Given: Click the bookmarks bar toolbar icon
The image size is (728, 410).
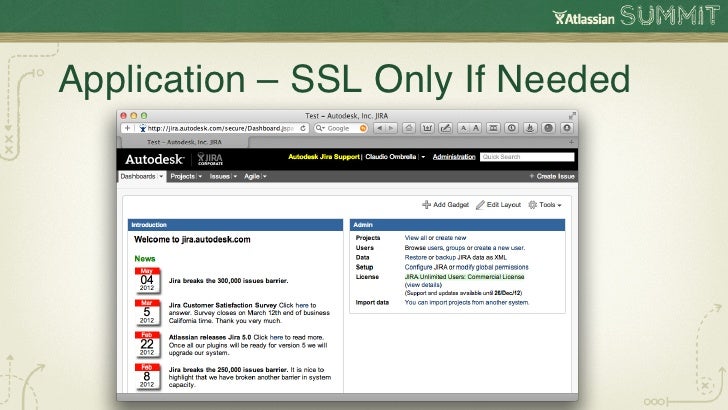Looking at the screenshot, I should [x=493, y=128].
